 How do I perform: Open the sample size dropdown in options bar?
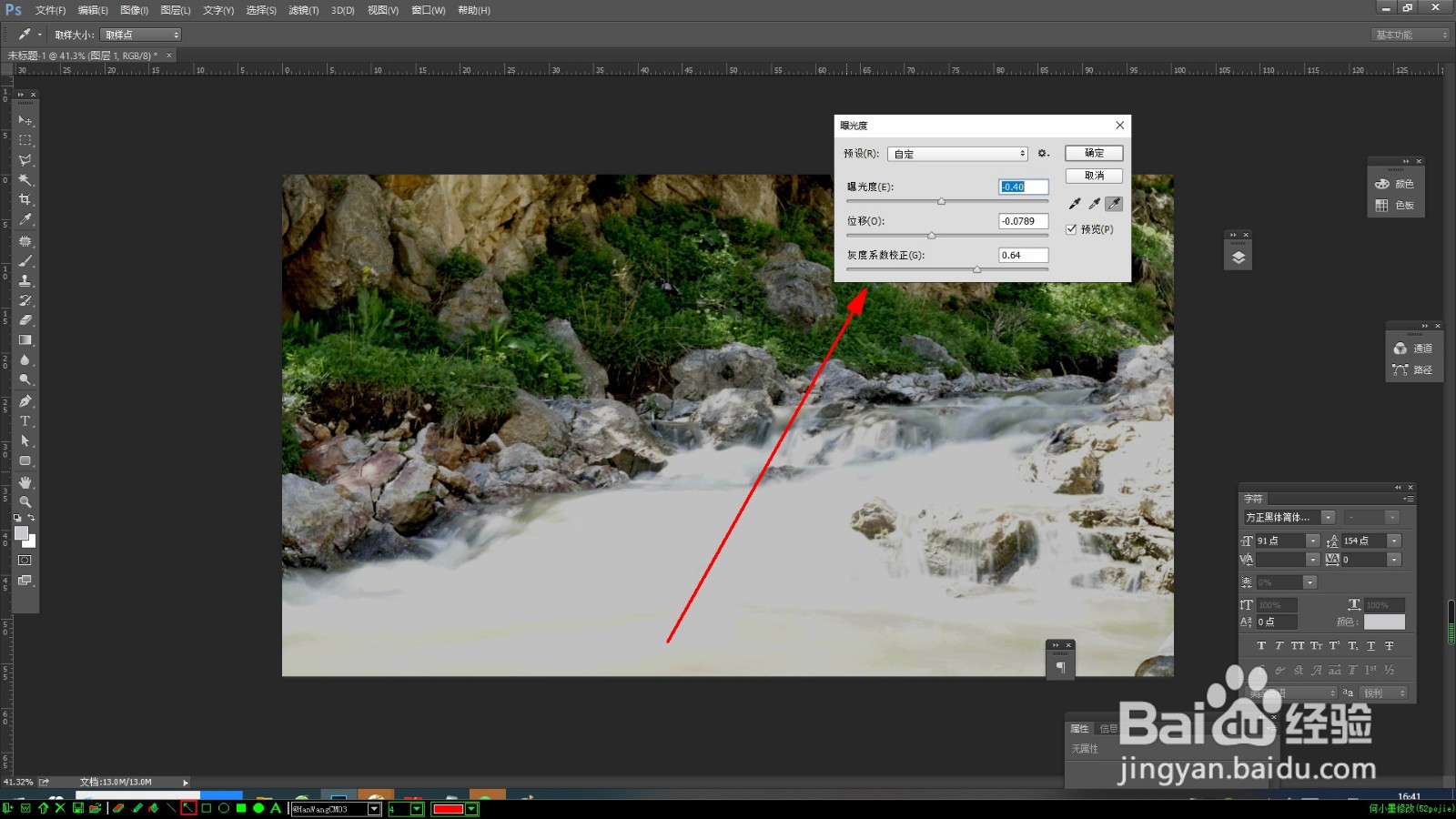pos(141,35)
